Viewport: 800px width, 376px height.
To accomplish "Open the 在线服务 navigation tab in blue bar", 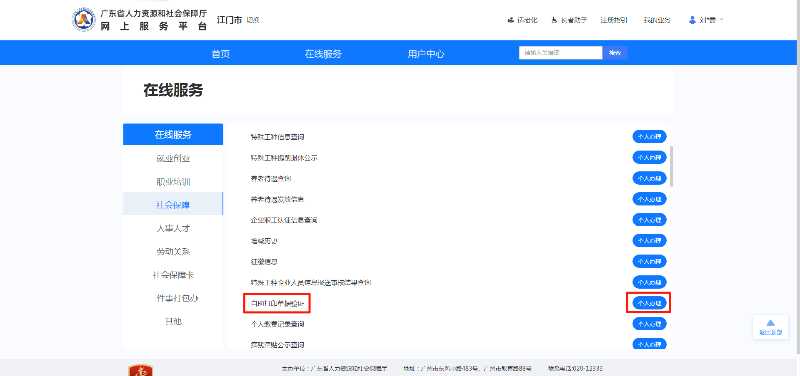I will coord(323,54).
